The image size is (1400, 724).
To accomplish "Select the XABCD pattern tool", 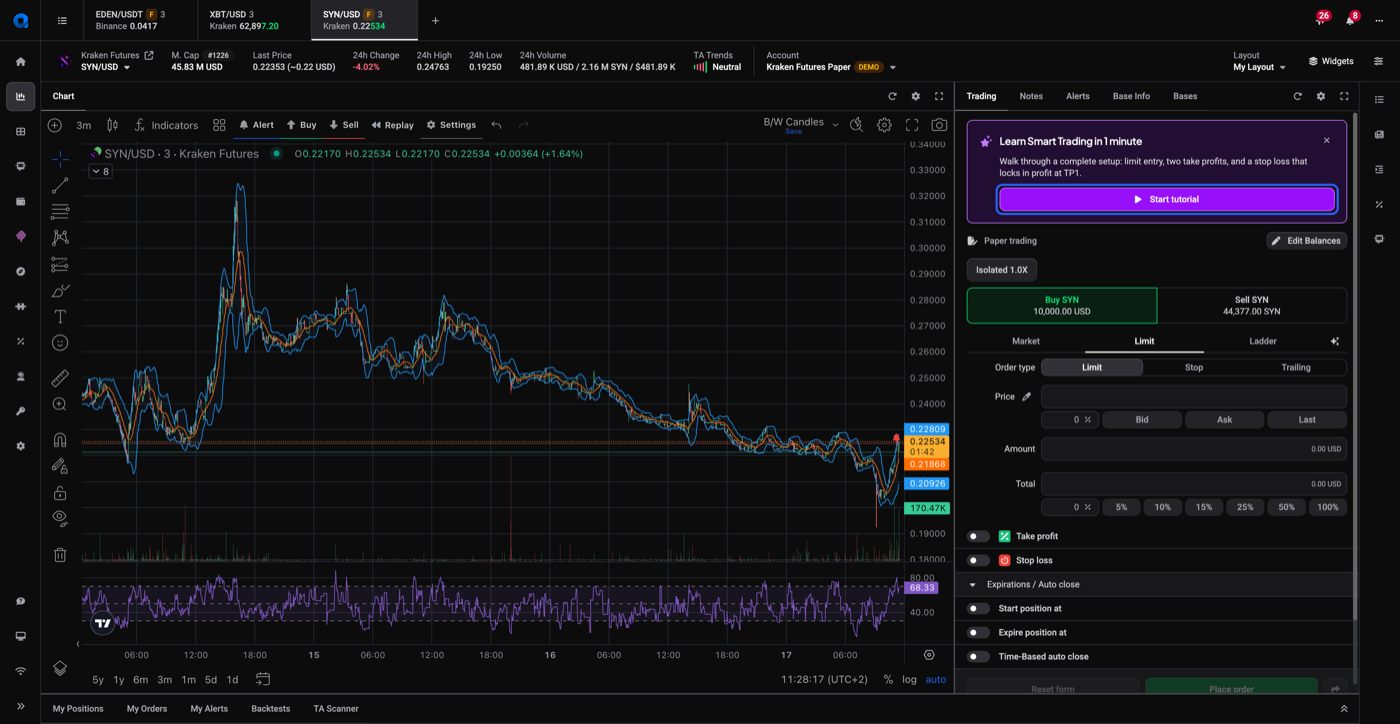I will (x=60, y=238).
